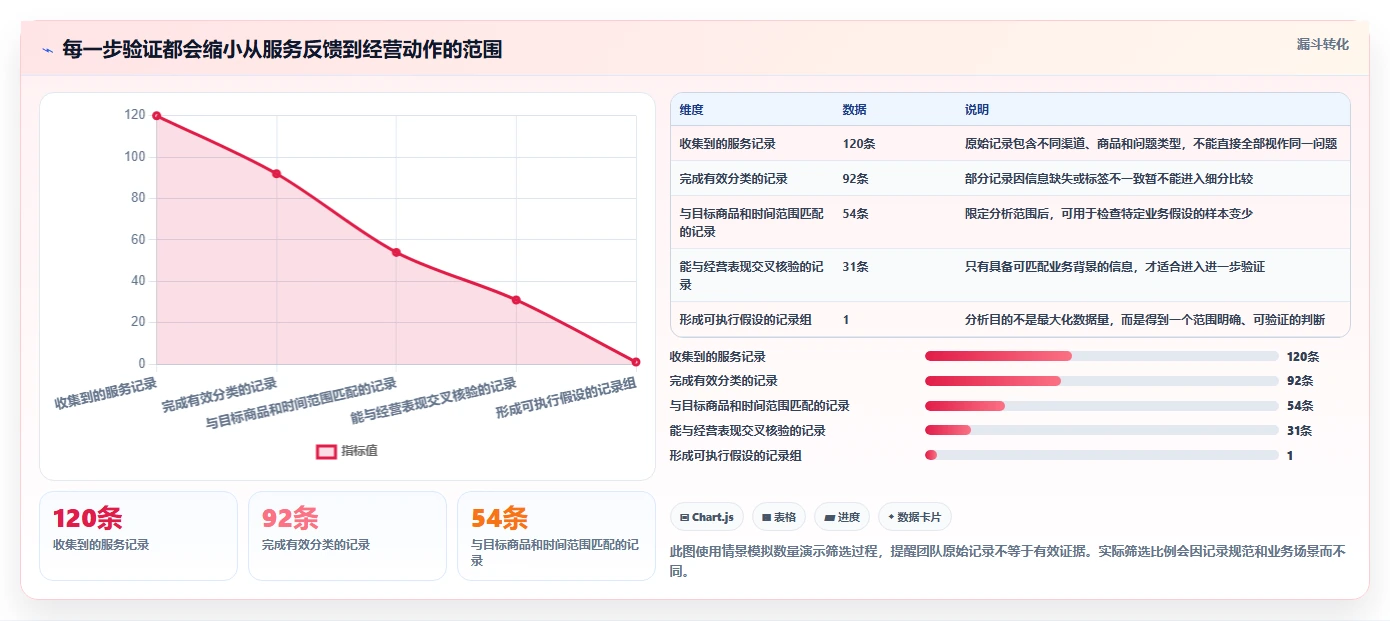
Task: Click the 完成有效分类的记录 progress bar
Action: (x=1102, y=381)
